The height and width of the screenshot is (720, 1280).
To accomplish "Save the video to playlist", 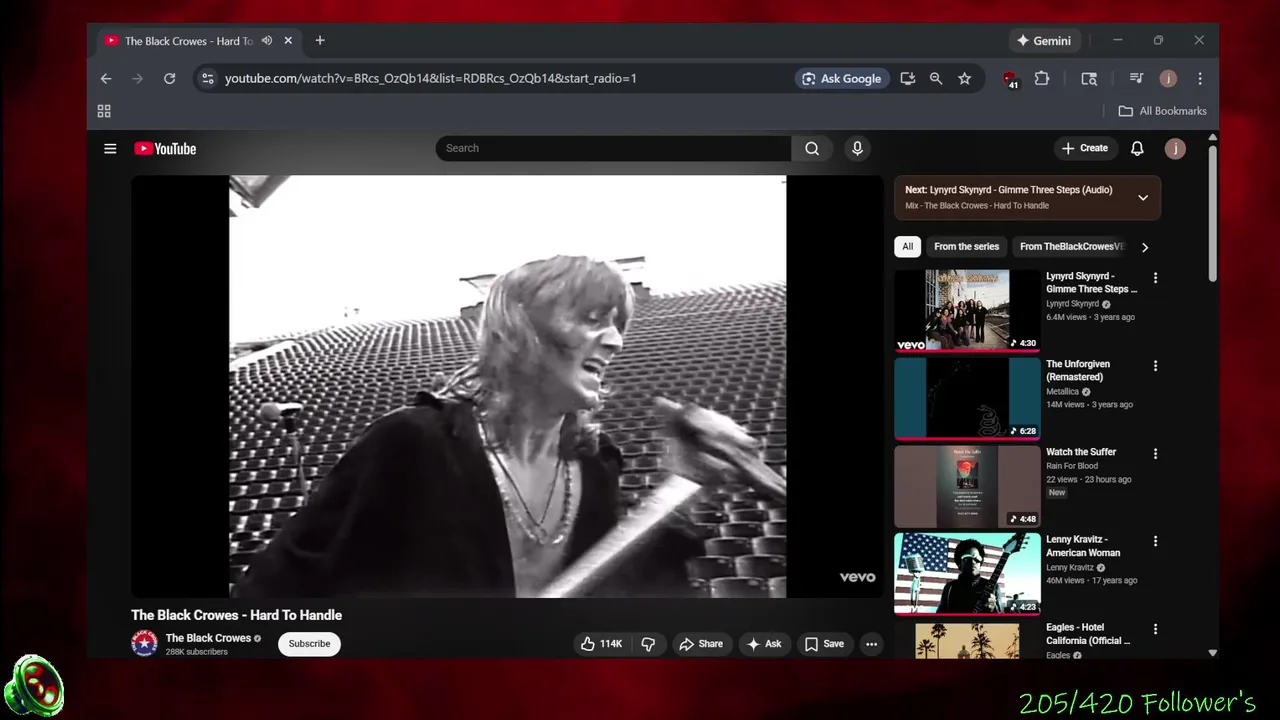I will coord(825,644).
